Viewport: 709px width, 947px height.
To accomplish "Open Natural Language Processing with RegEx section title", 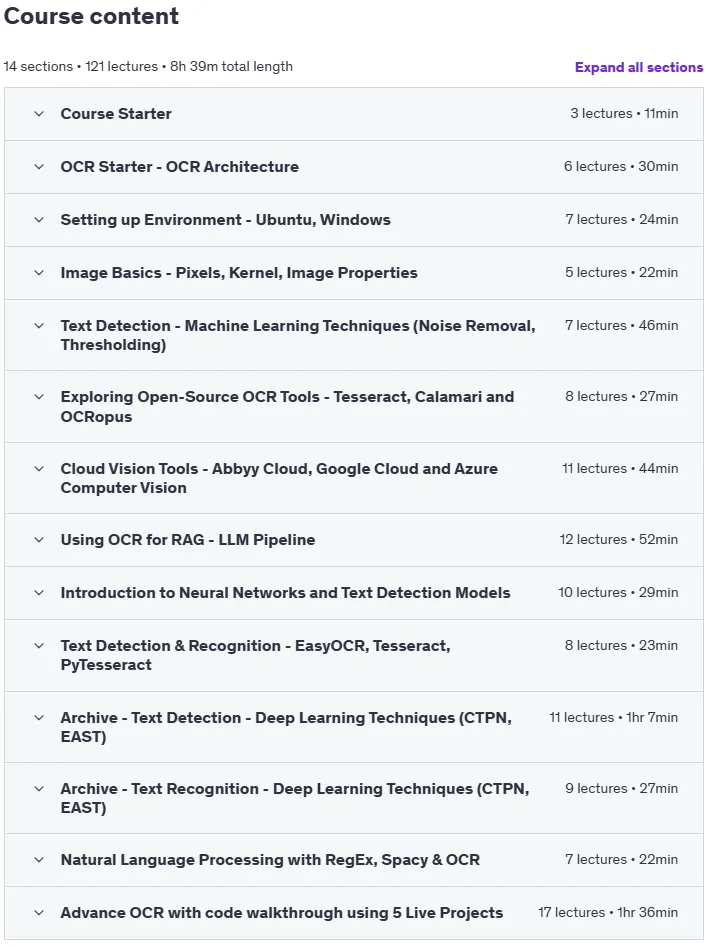I will click(270, 859).
